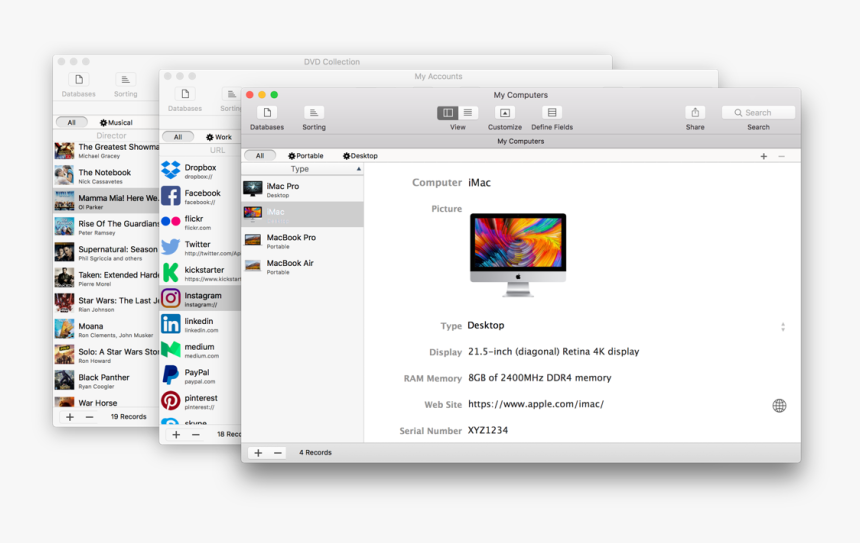The width and height of the screenshot is (860, 543).
Task: Click the Computer name field iMac
Action: (479, 183)
